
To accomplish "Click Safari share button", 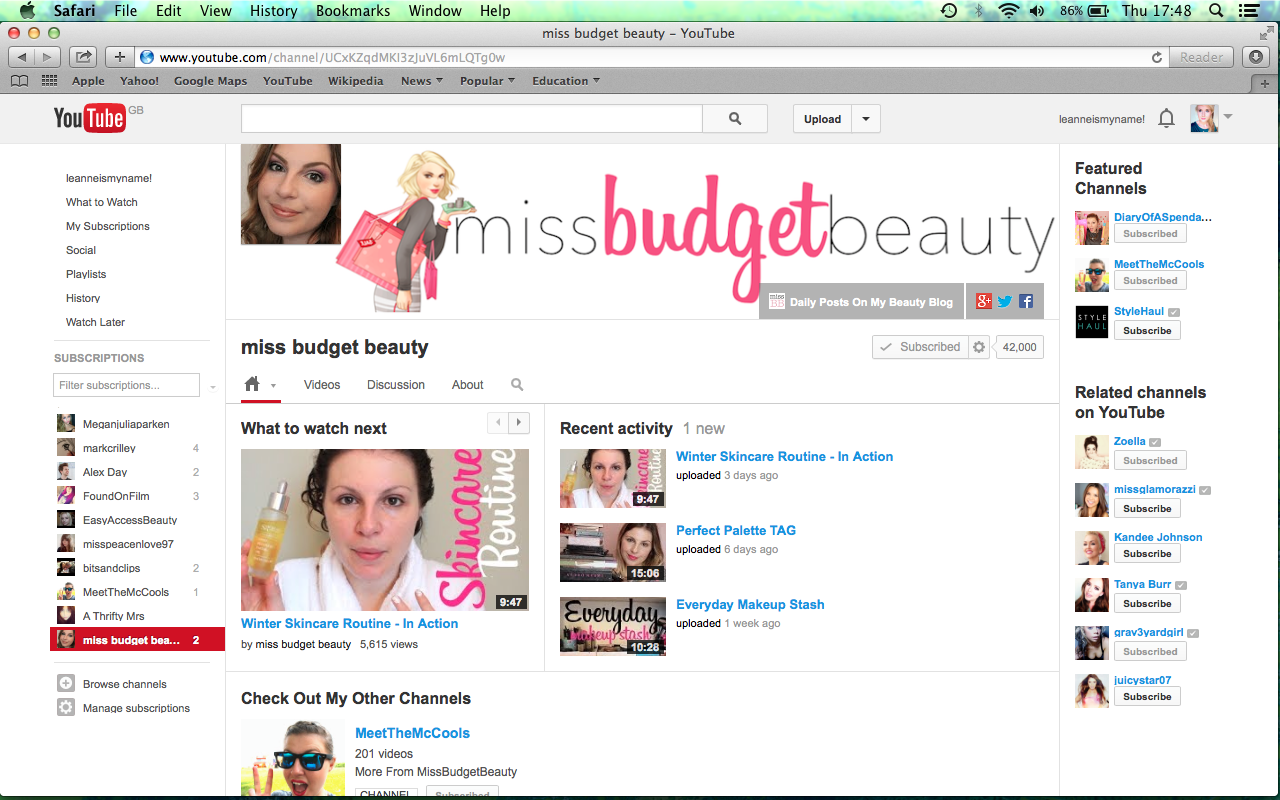I will pyautogui.click(x=84, y=57).
